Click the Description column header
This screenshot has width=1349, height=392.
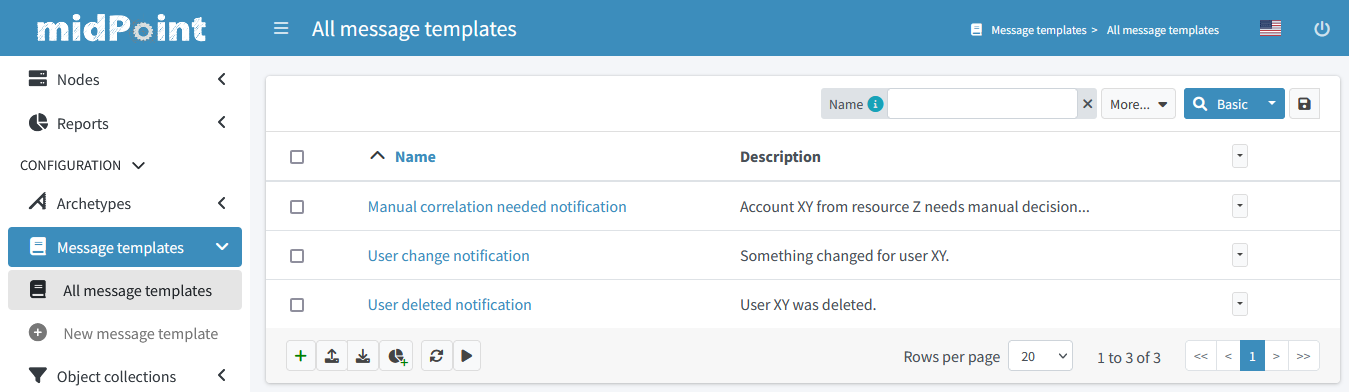coord(780,157)
